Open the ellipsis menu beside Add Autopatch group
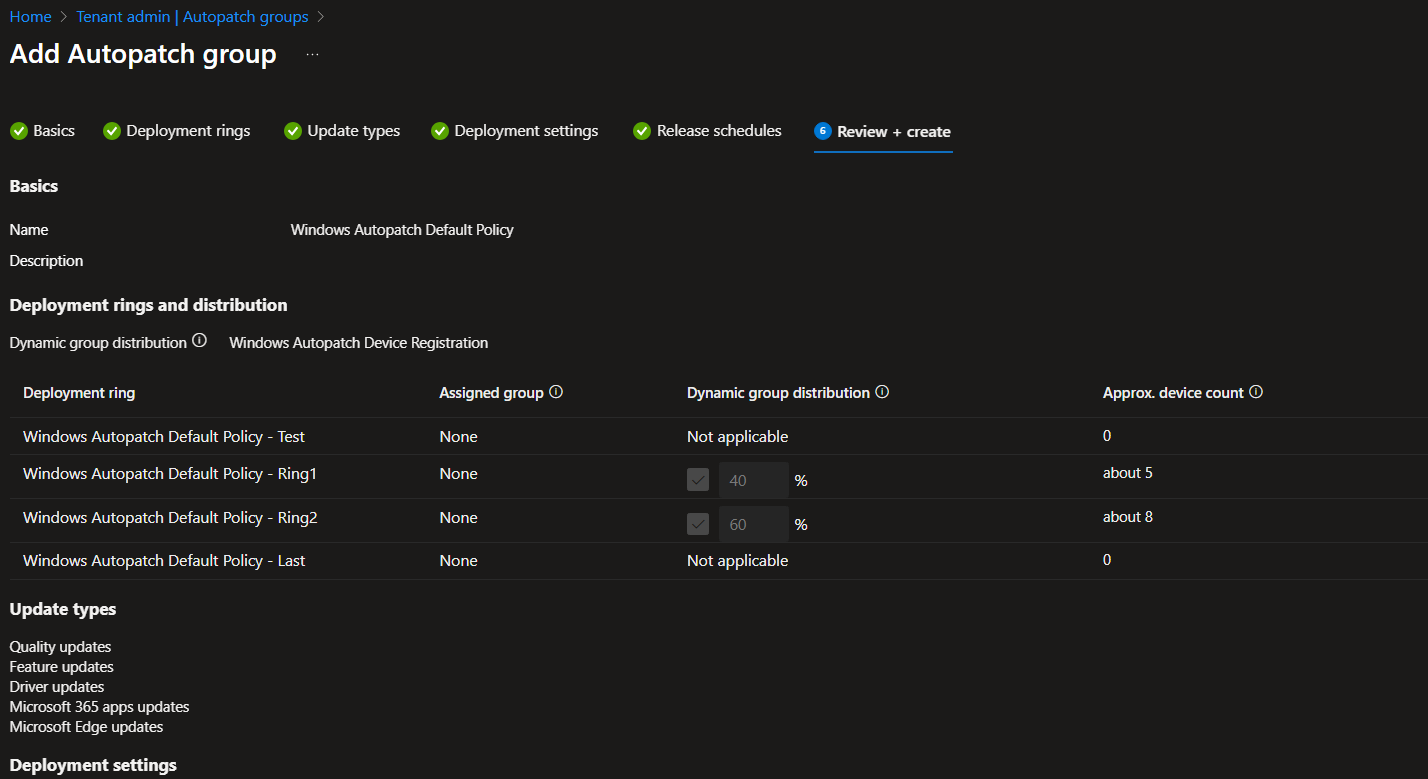The width and height of the screenshot is (1428, 779). pos(311,55)
